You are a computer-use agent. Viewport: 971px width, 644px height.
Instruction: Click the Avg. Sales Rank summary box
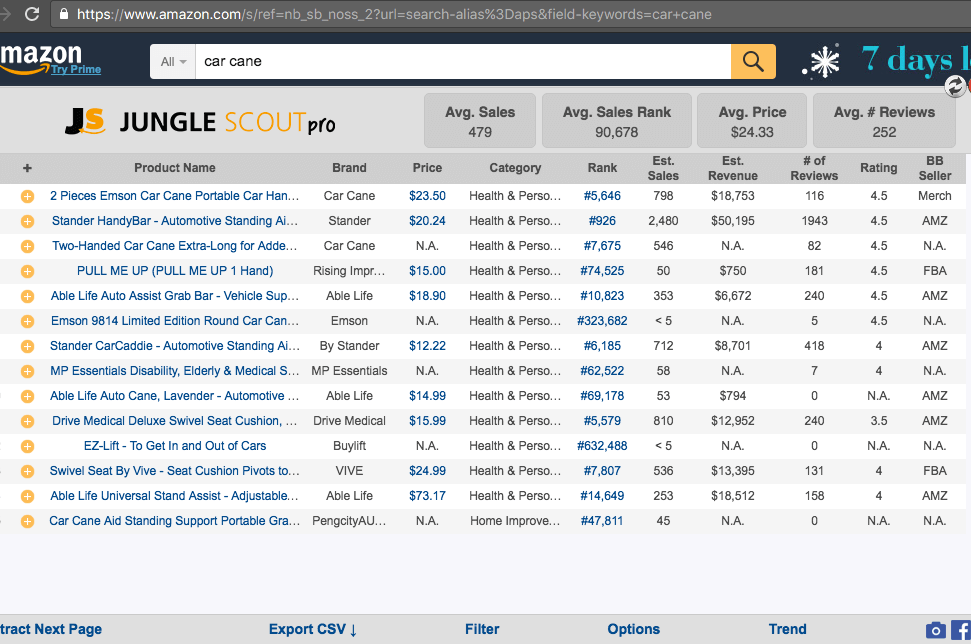click(x=617, y=121)
